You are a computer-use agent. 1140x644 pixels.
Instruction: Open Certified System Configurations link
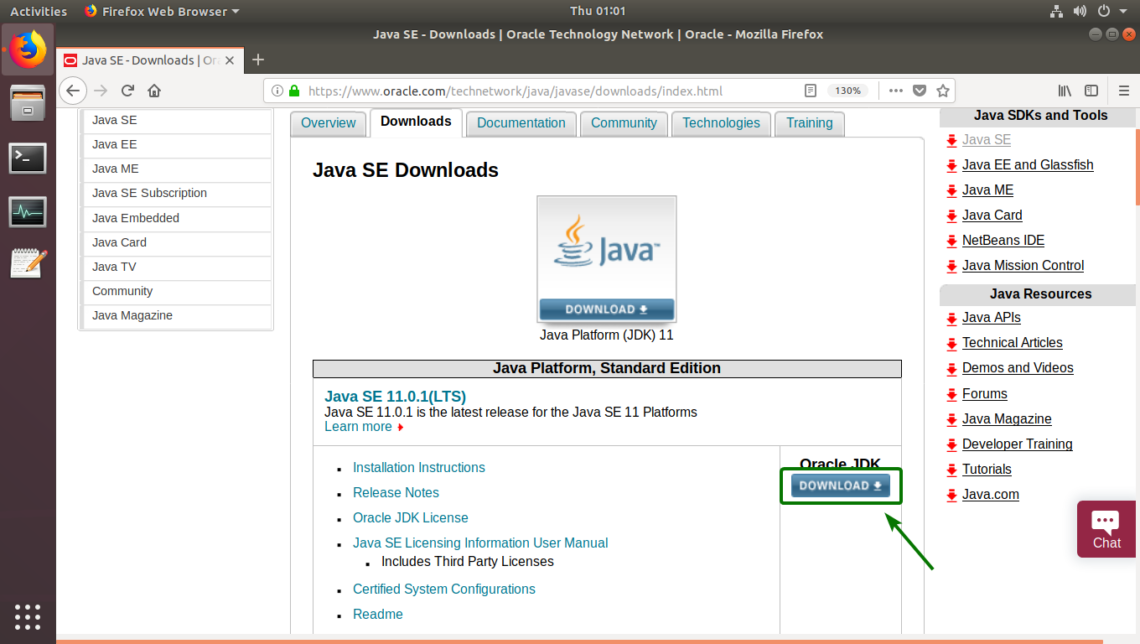point(443,589)
